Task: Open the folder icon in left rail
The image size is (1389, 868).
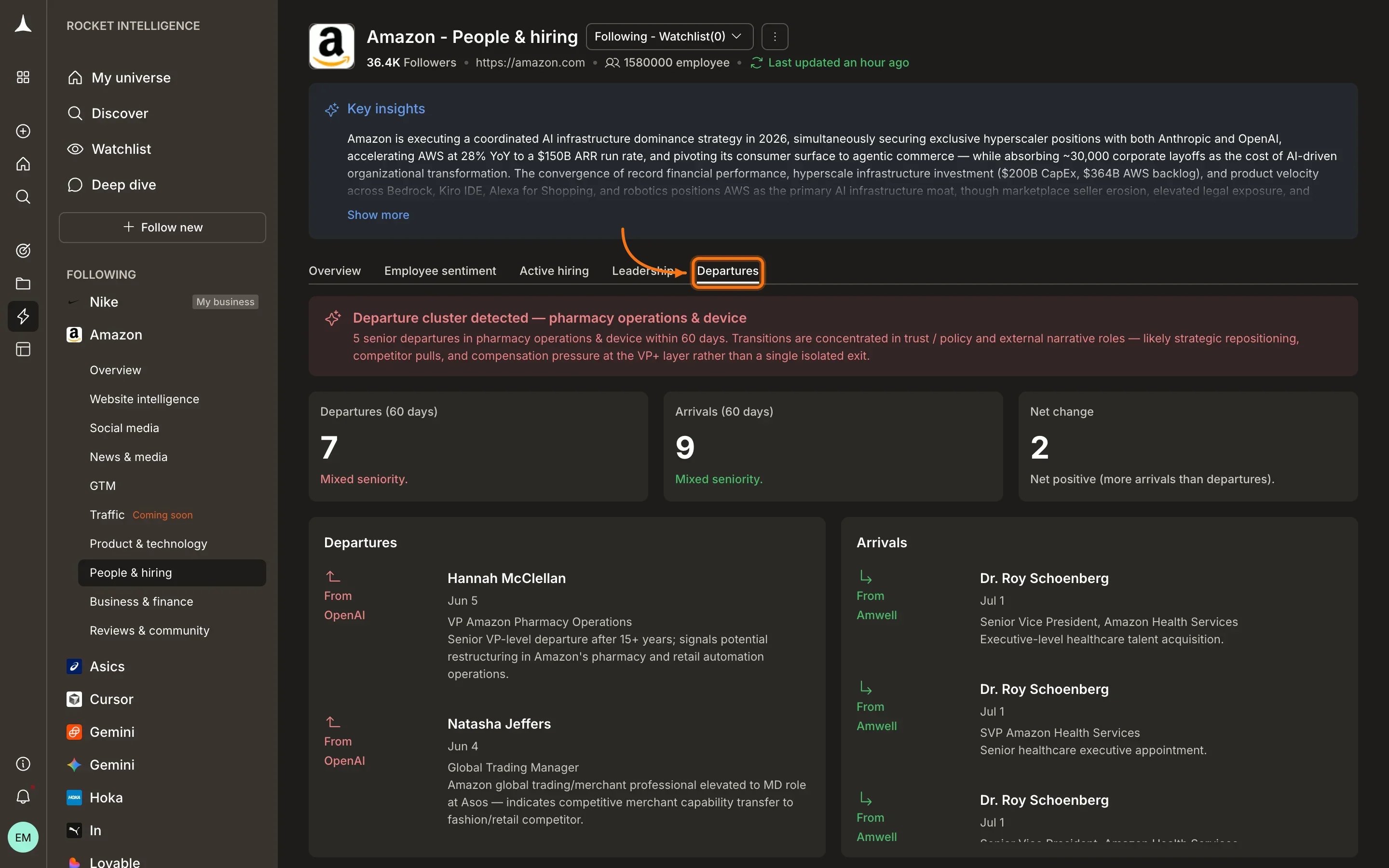Action: tap(23, 284)
